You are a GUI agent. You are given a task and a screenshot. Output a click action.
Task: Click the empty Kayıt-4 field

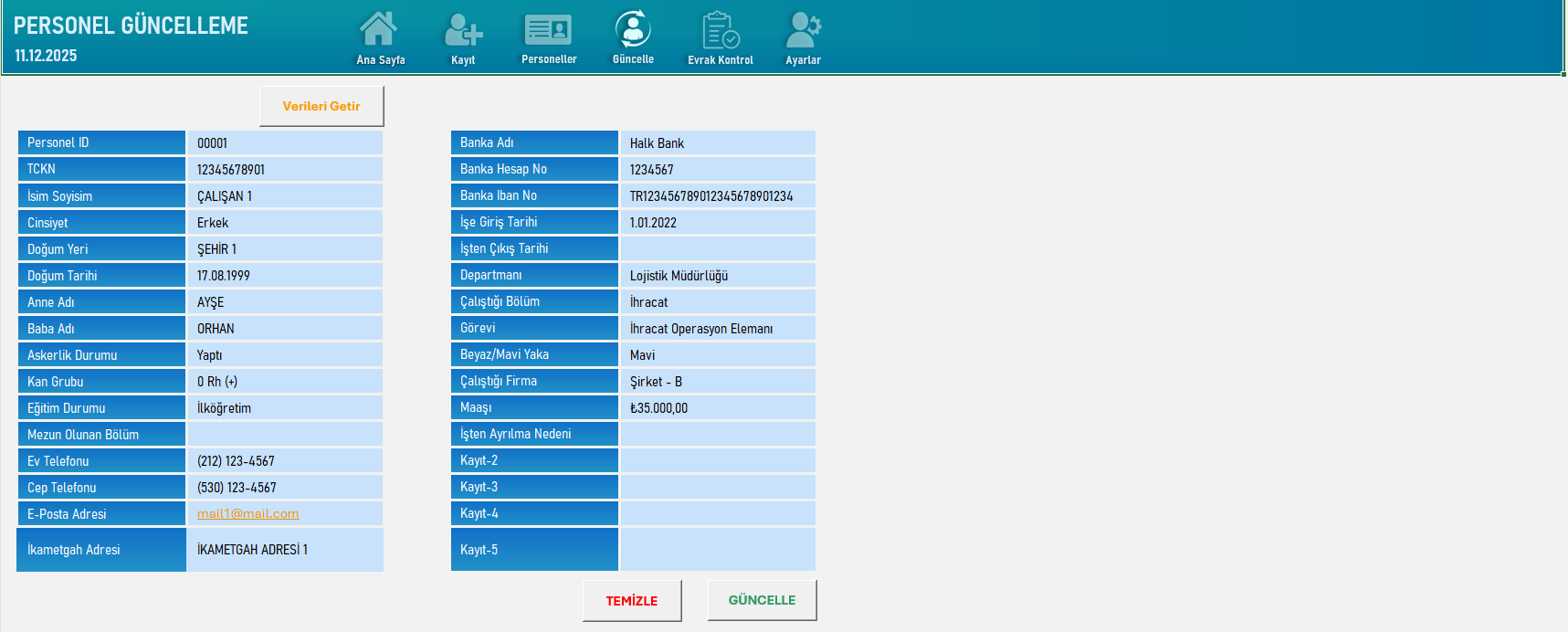(718, 513)
